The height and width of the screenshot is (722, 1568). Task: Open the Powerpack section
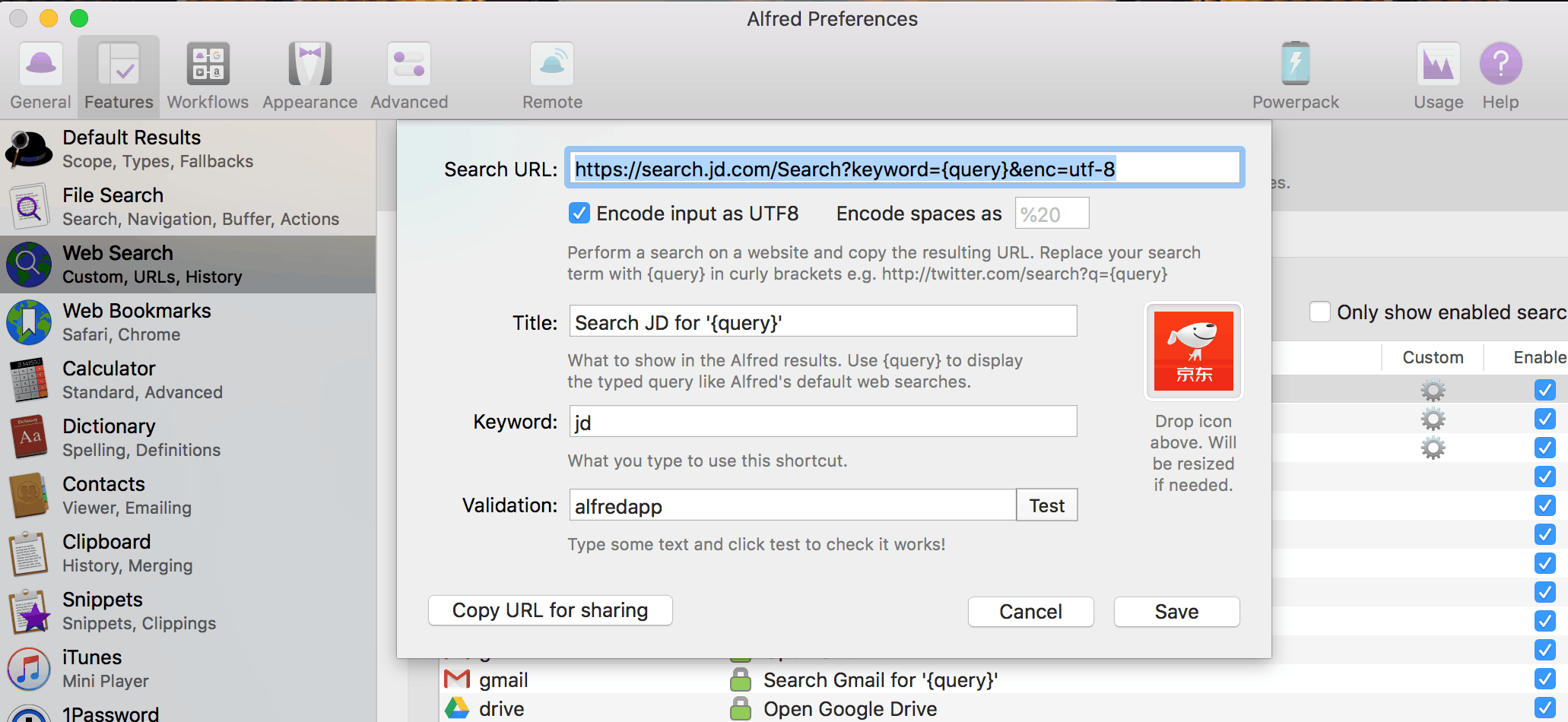coord(1296,76)
